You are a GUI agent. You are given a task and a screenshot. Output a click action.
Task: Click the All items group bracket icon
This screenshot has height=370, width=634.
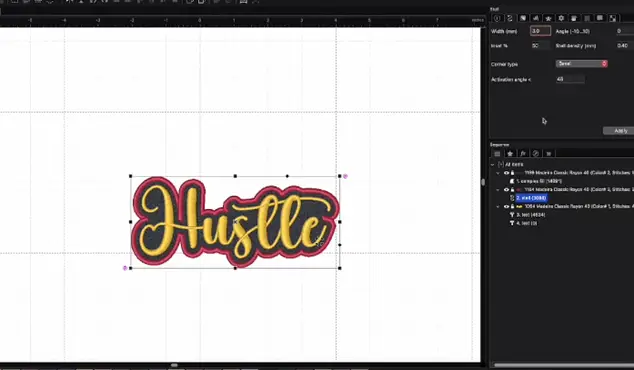coord(501,165)
